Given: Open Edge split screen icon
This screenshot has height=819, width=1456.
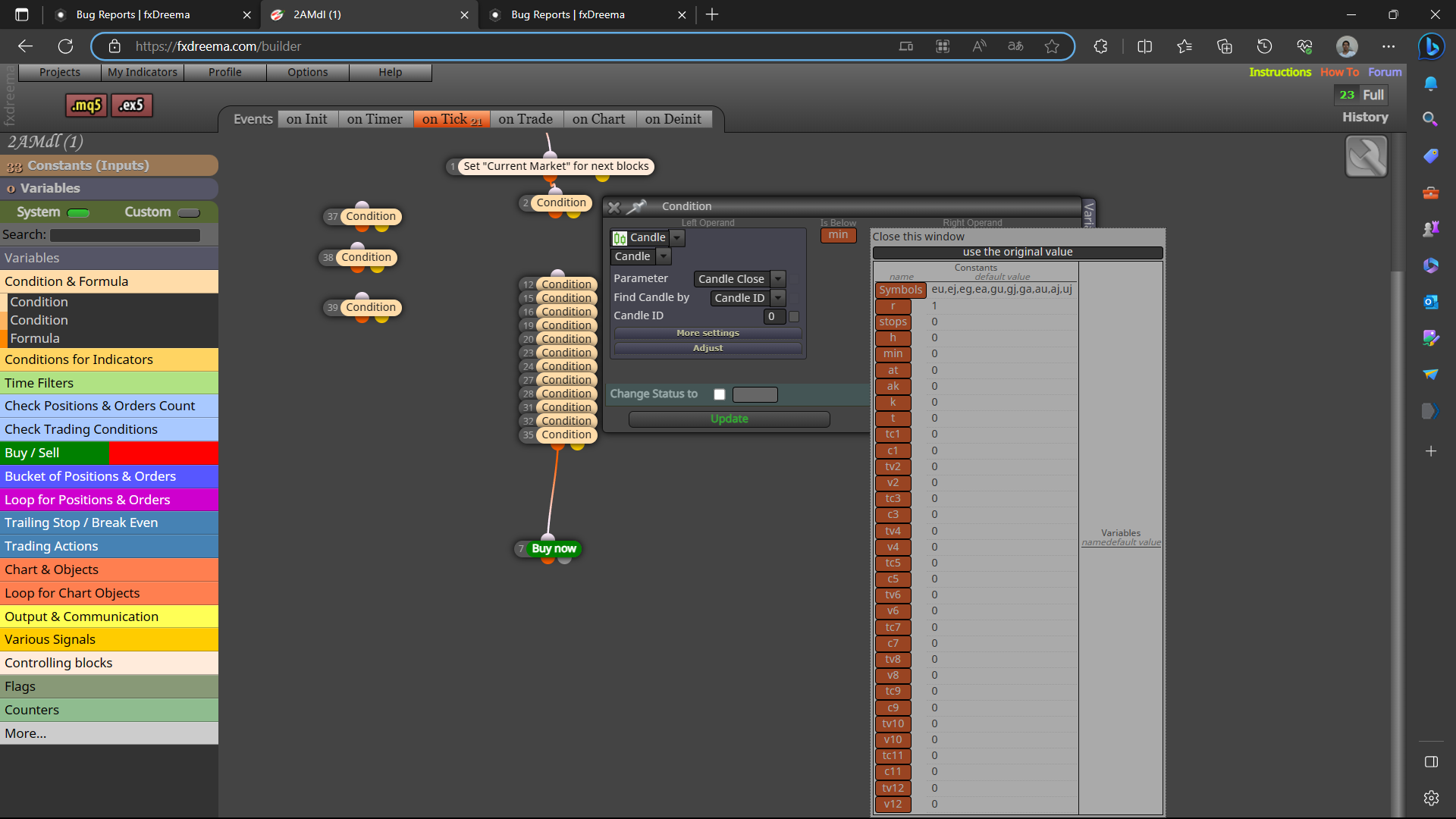Looking at the screenshot, I should pyautogui.click(x=1144, y=46).
